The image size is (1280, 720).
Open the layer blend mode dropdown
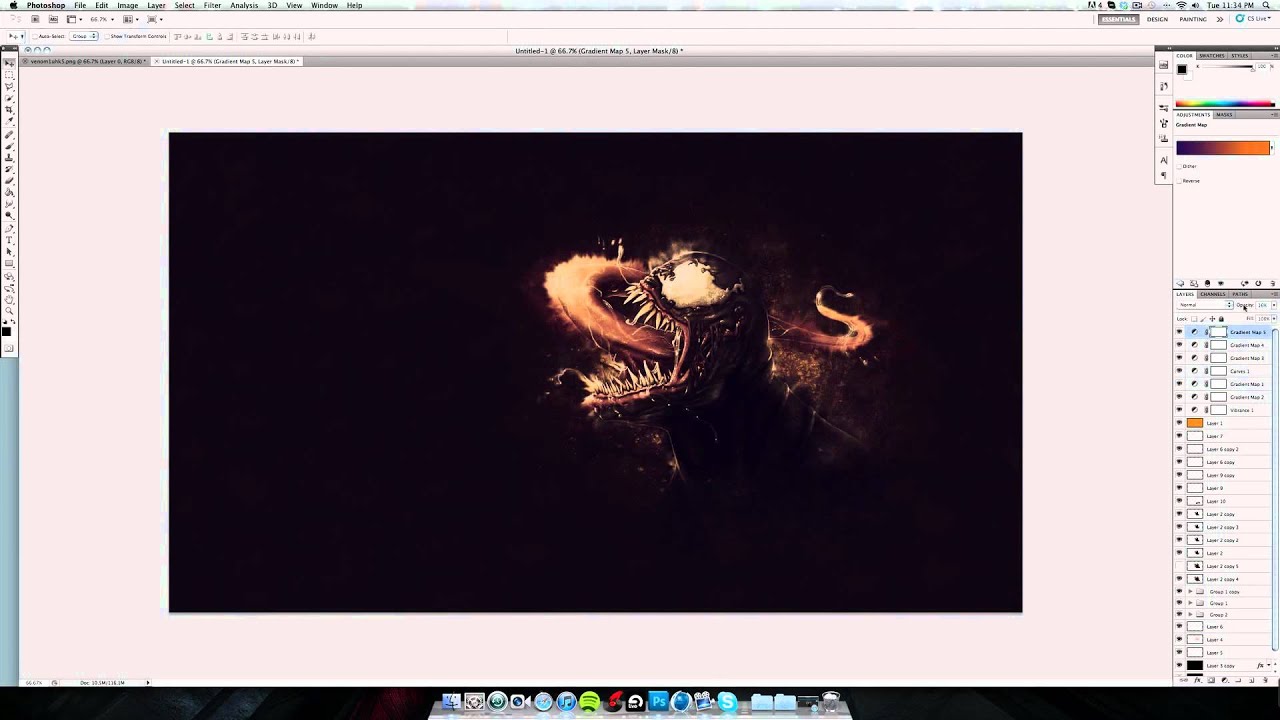pyautogui.click(x=1204, y=305)
